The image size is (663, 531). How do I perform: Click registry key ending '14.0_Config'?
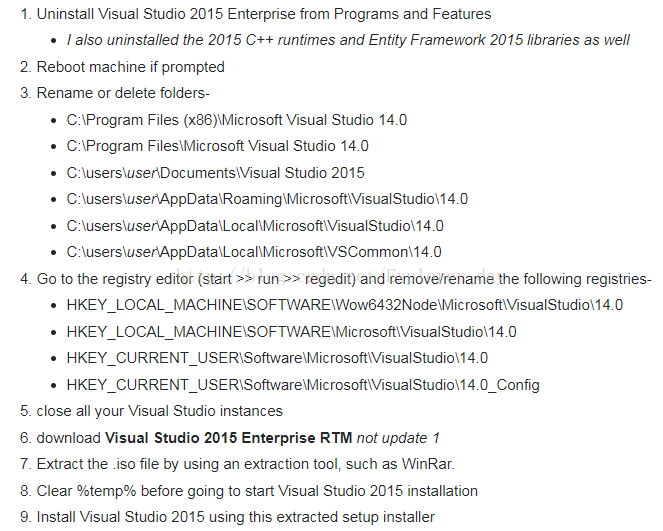[x=303, y=385]
